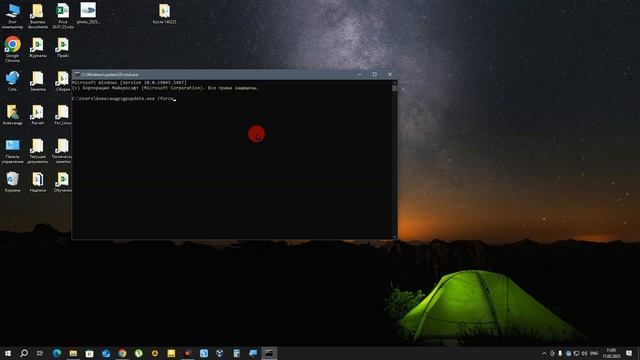The image size is (640, 360).
Task: Open the taskbar clock and calendar
Action: 611,353
